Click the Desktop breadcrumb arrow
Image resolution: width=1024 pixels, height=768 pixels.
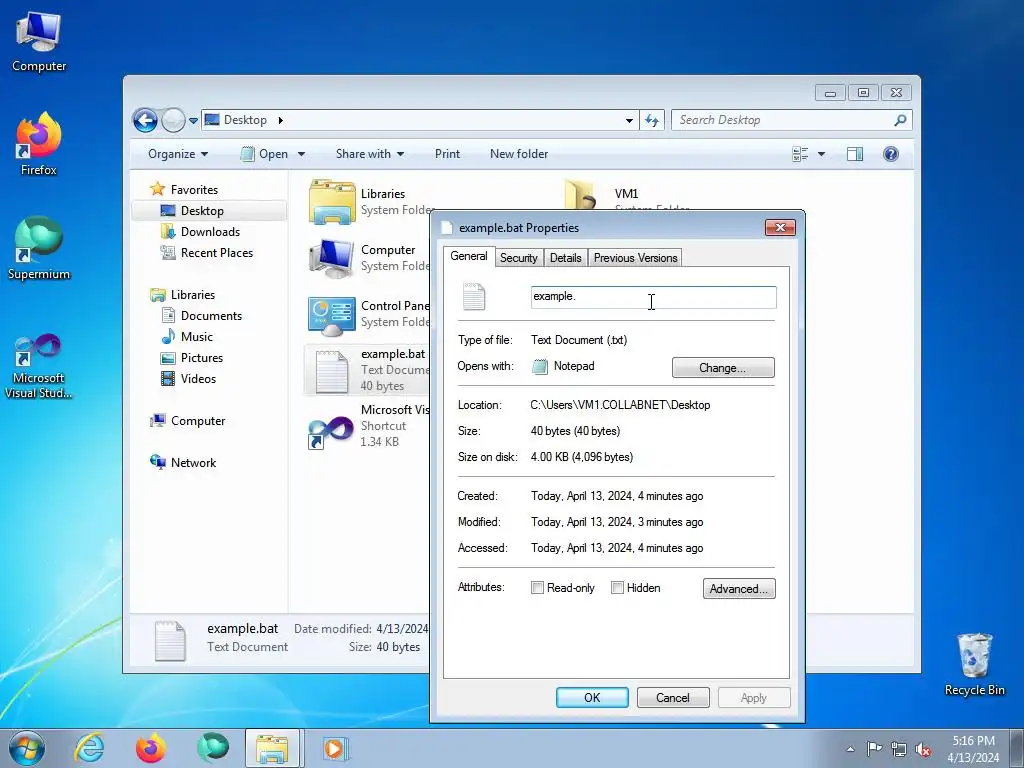coord(281,120)
